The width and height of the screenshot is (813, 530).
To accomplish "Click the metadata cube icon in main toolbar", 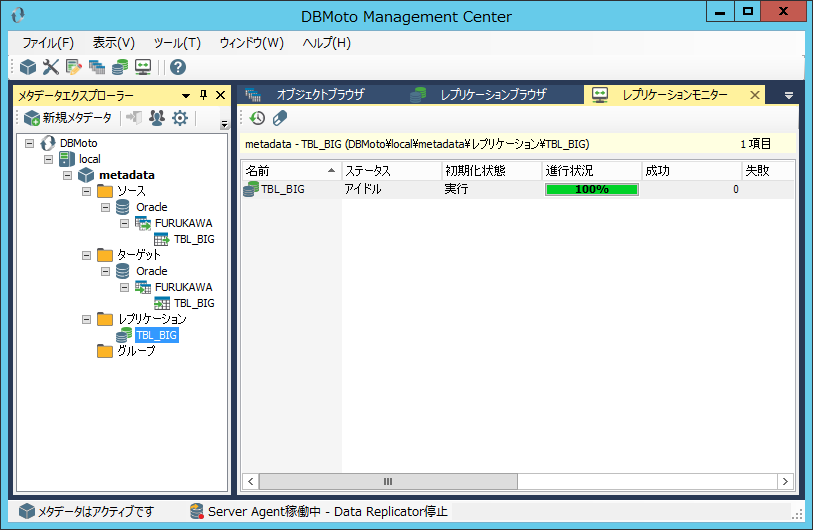I will coord(28,67).
